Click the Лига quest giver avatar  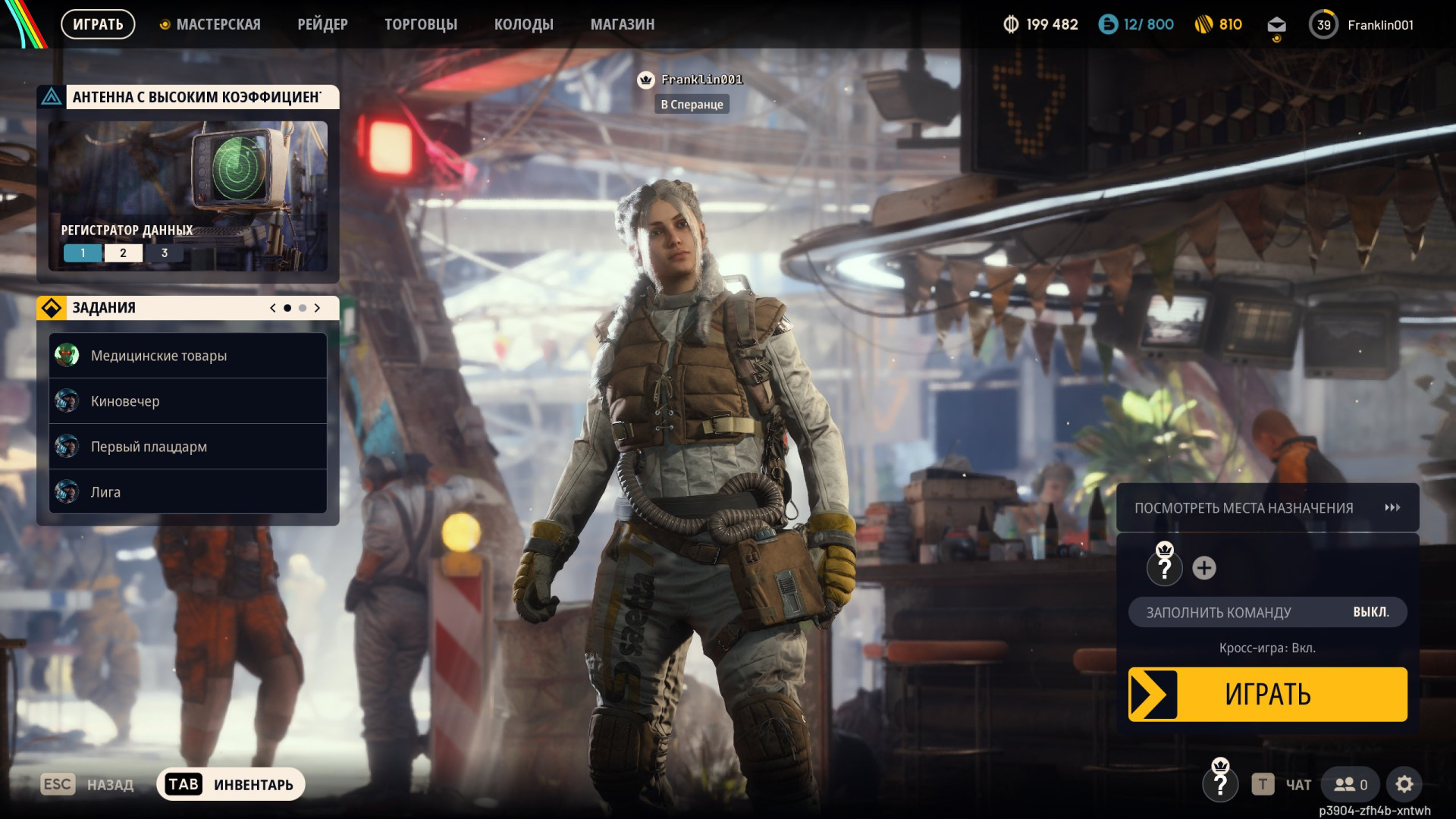tap(67, 491)
